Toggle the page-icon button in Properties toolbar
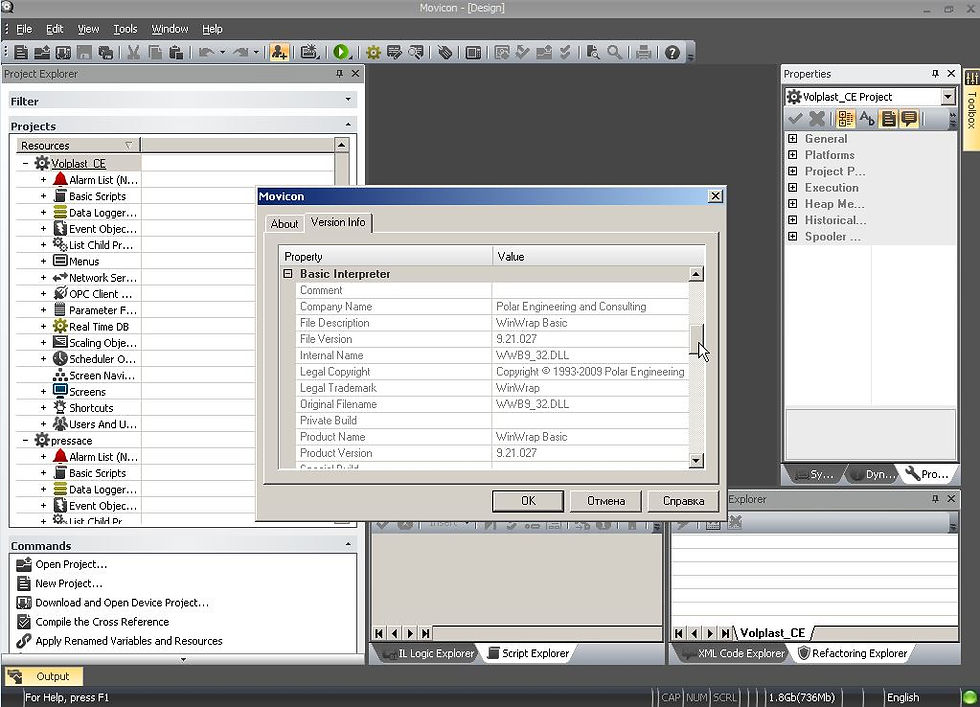The image size is (980, 707). coord(888,118)
